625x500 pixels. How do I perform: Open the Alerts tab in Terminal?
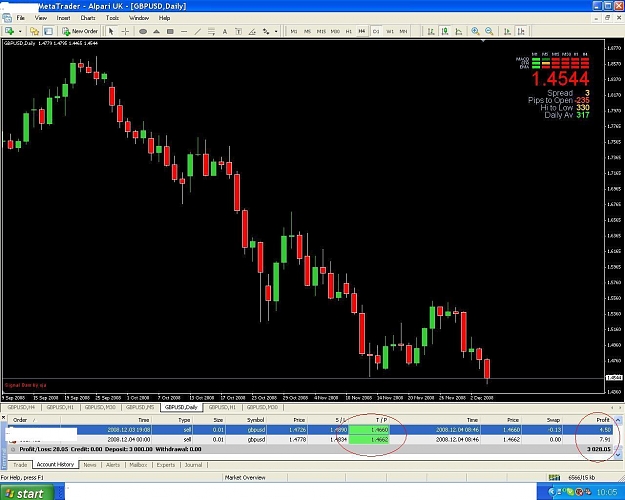point(113,465)
